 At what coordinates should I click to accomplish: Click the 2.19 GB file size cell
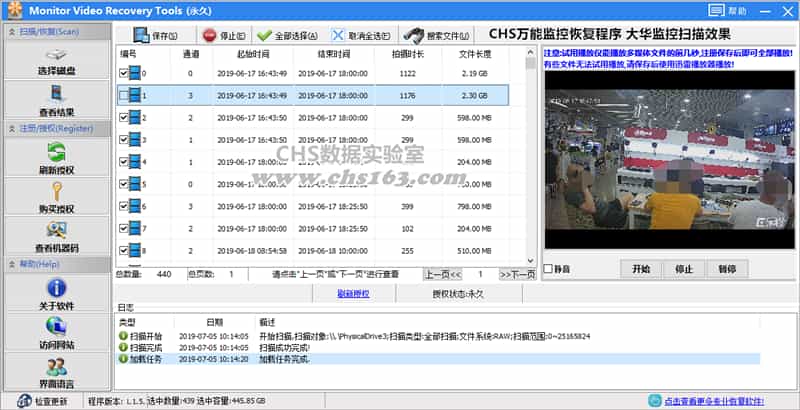(x=475, y=73)
